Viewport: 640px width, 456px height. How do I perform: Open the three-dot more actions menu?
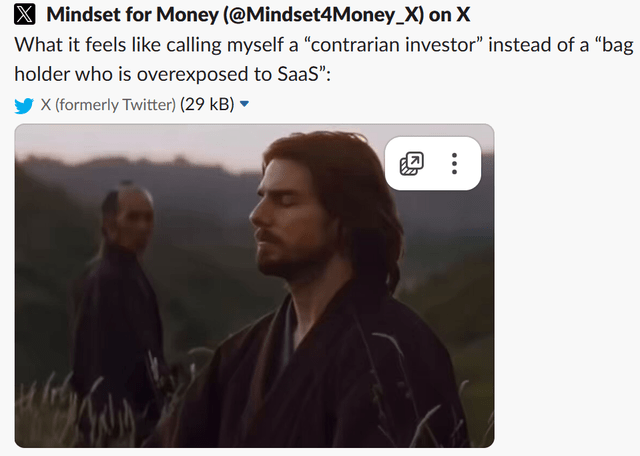(454, 164)
